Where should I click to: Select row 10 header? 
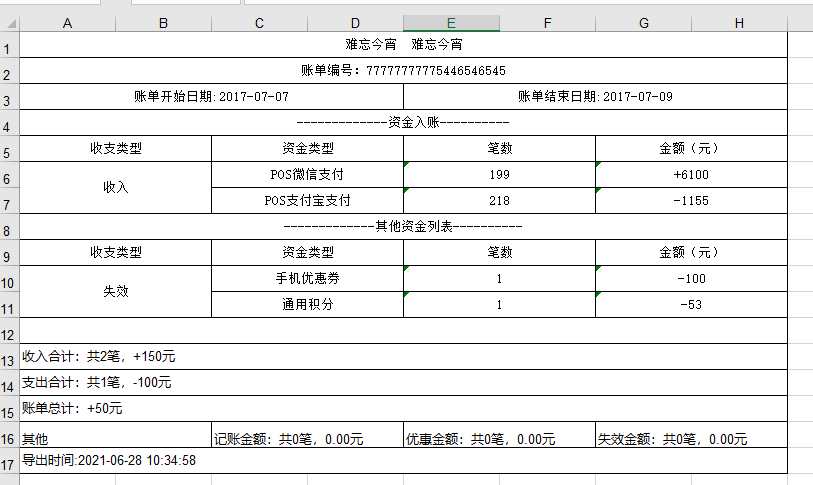point(9,279)
